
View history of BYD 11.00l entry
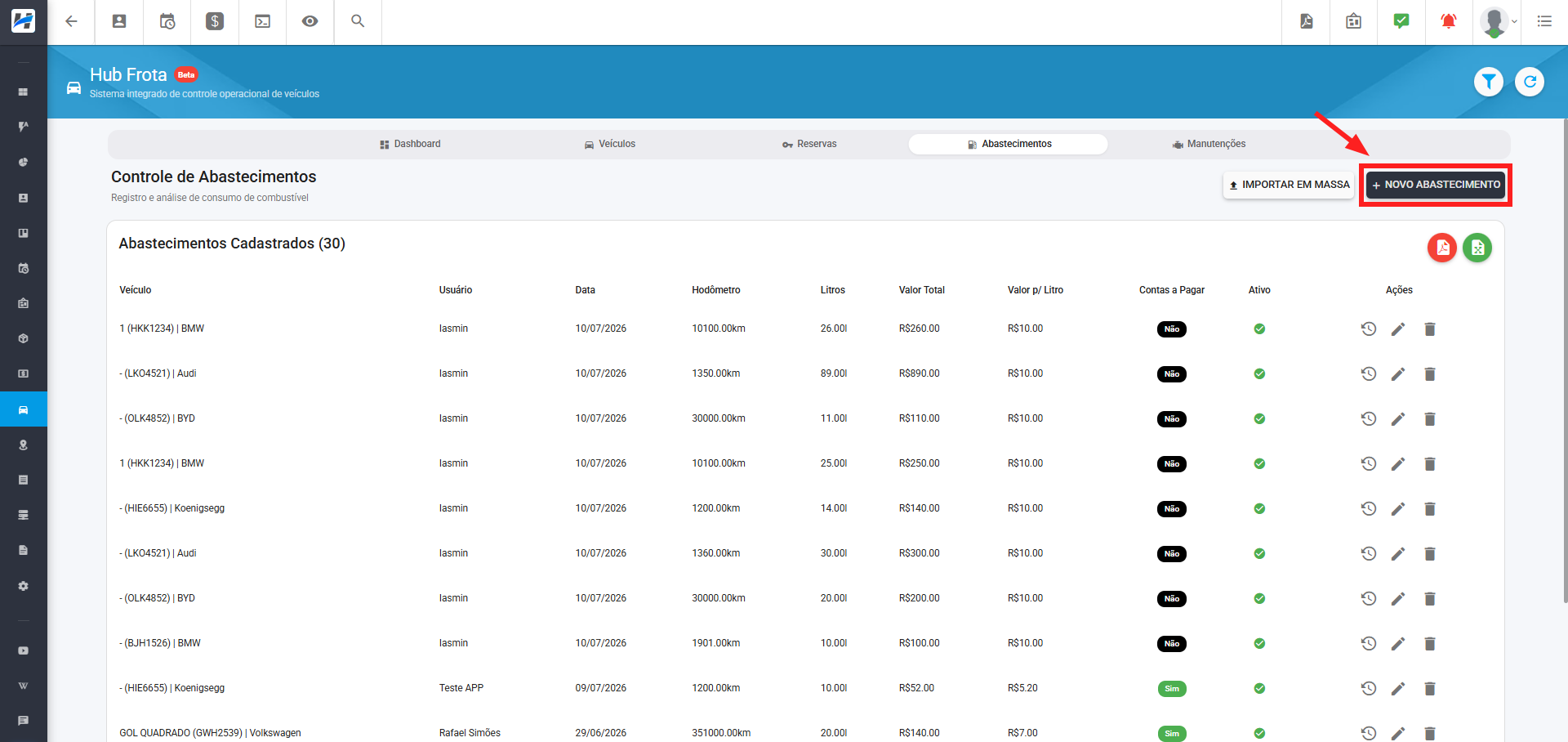tap(1369, 418)
